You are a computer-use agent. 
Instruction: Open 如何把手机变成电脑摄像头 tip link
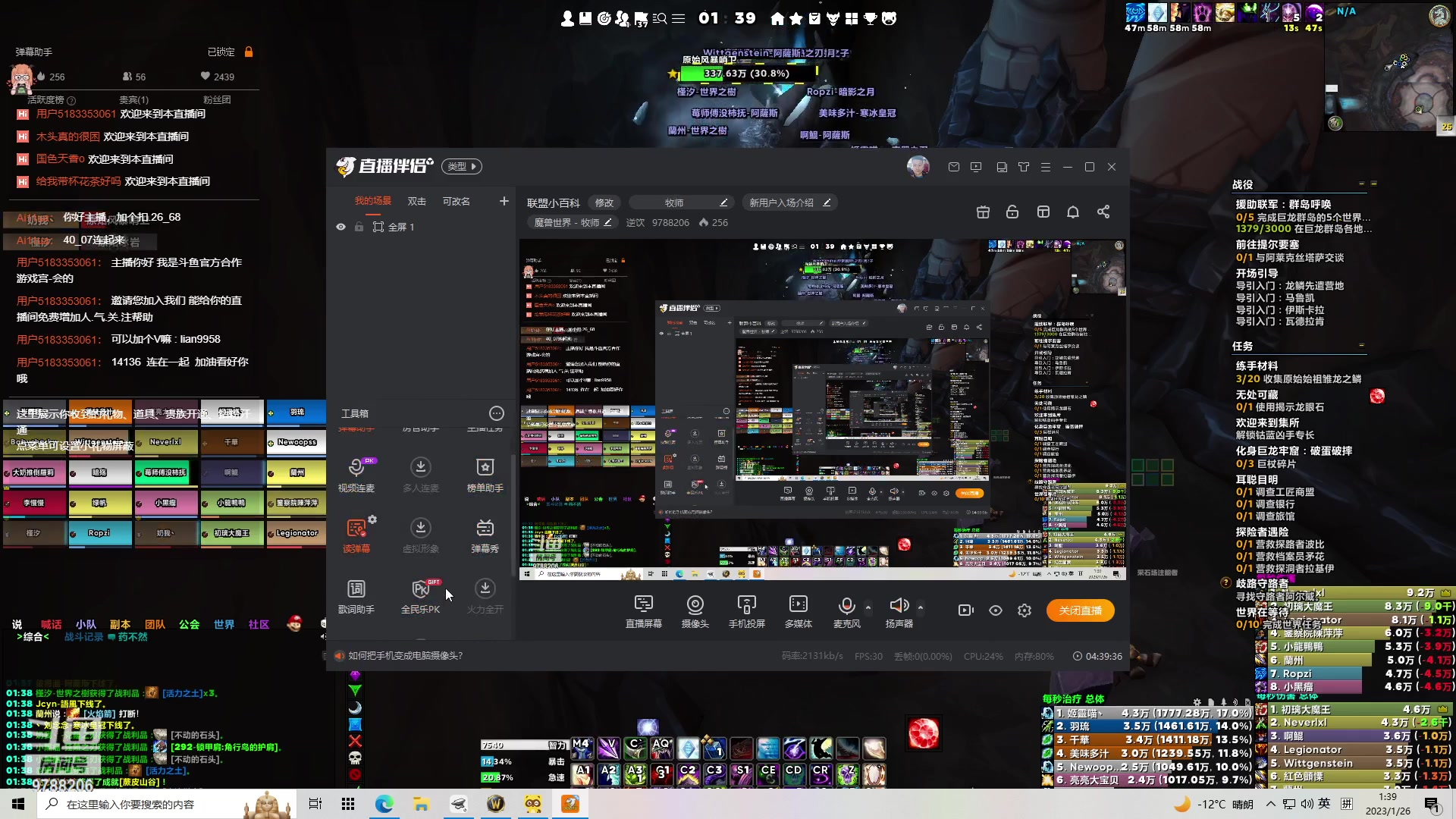point(405,656)
